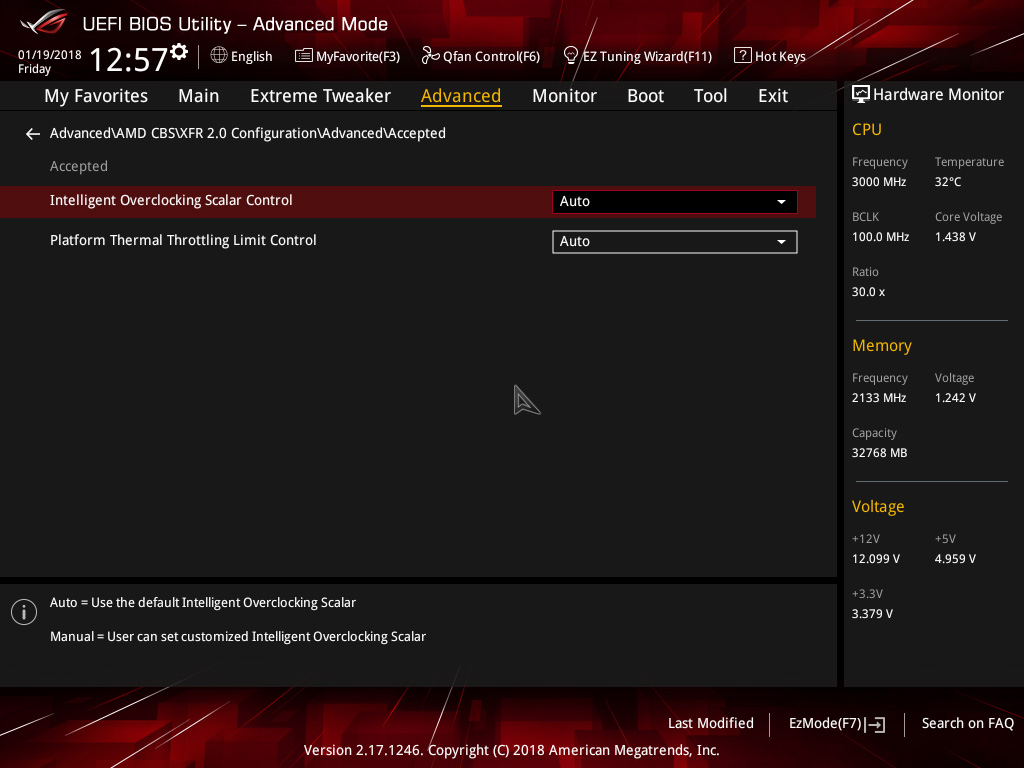Open the Extreme Tweaker tab
The height and width of the screenshot is (768, 1024).
(320, 96)
